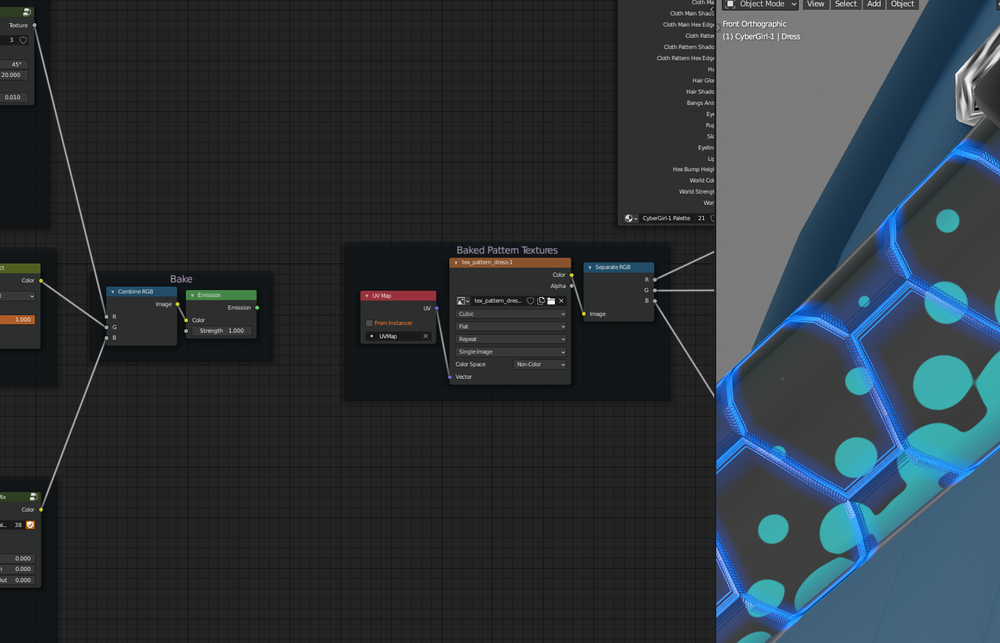Open the Cubic interpolation dropdown
Screen dimensions: 1000x643
click(511, 314)
